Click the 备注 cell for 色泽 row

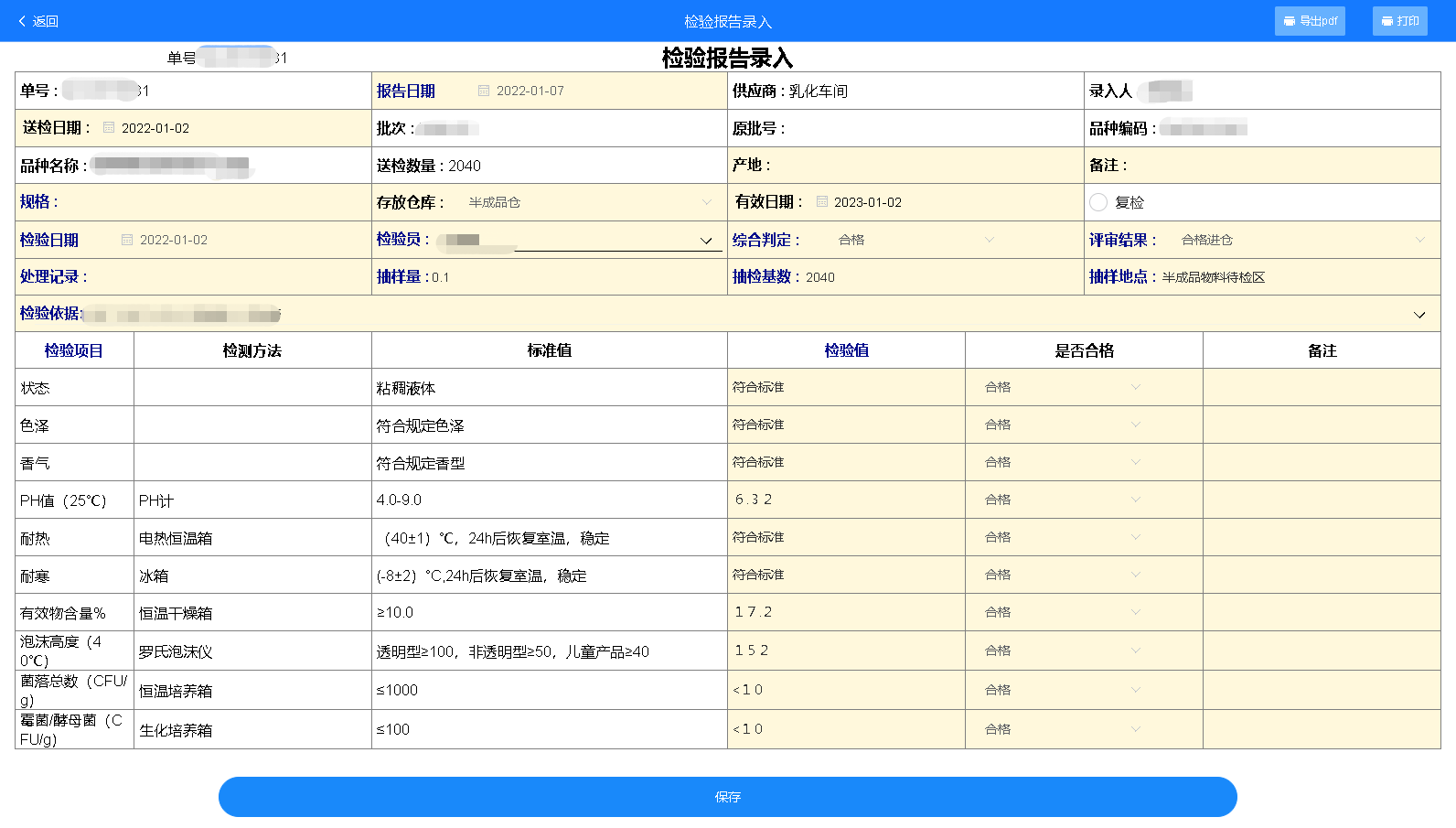(x=1321, y=425)
